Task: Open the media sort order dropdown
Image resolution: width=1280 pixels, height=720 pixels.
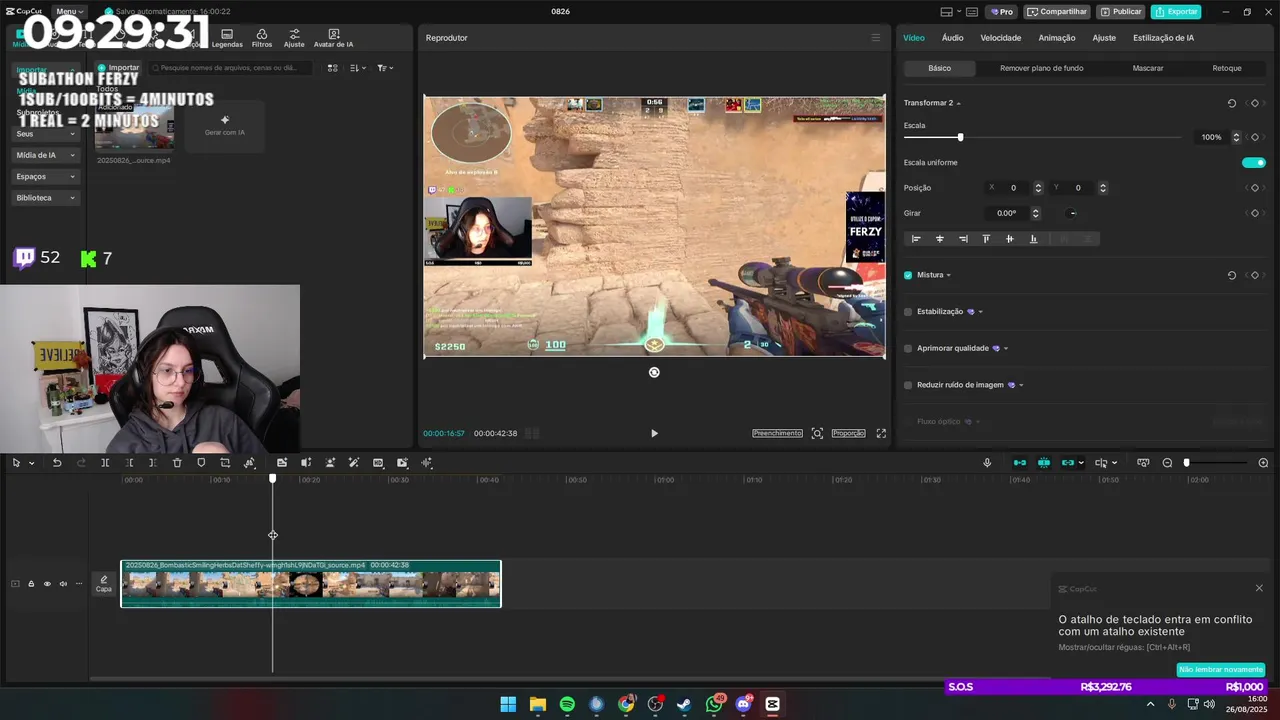Action: (358, 68)
